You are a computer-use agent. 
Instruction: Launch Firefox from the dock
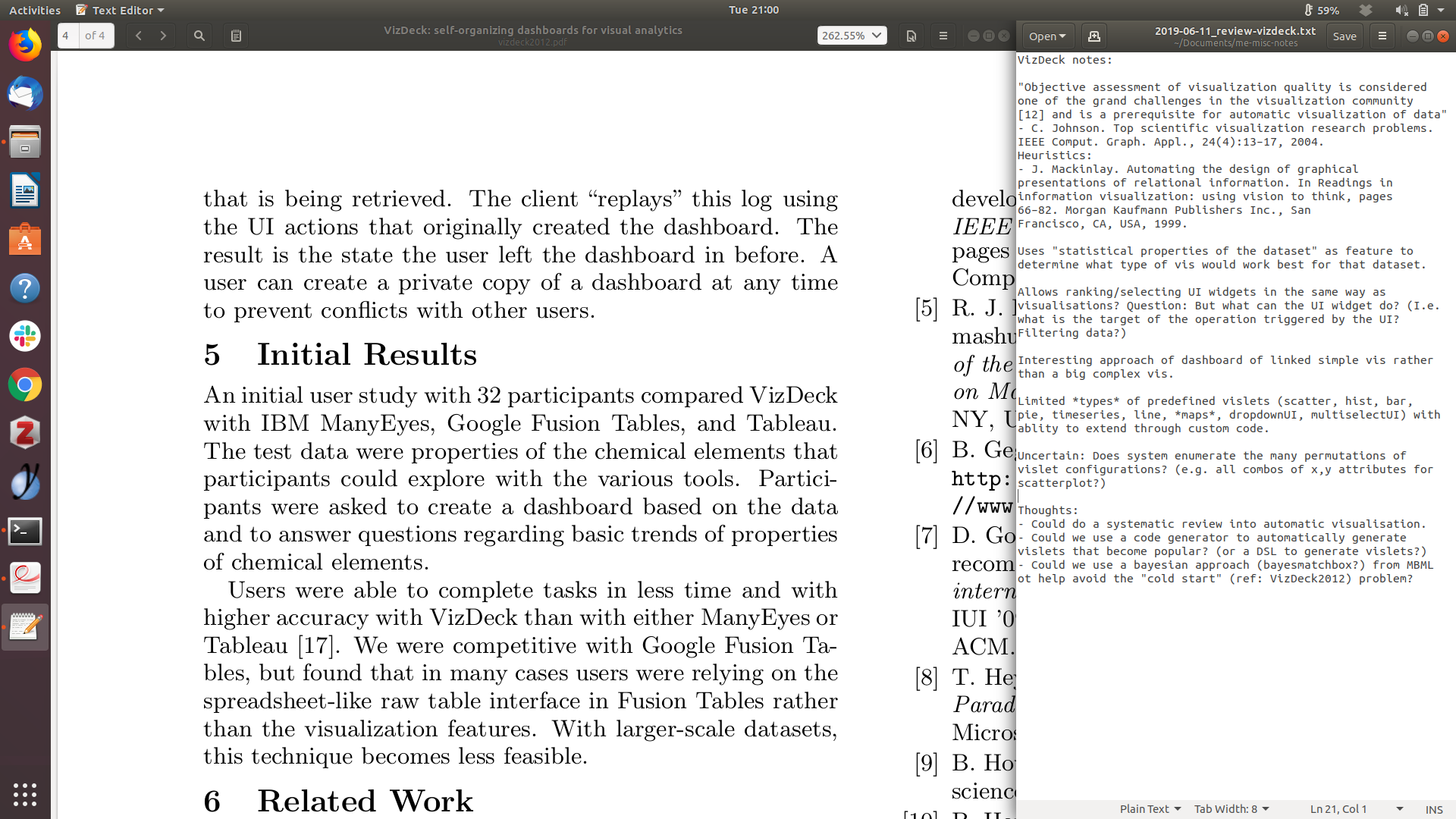pyautogui.click(x=25, y=45)
